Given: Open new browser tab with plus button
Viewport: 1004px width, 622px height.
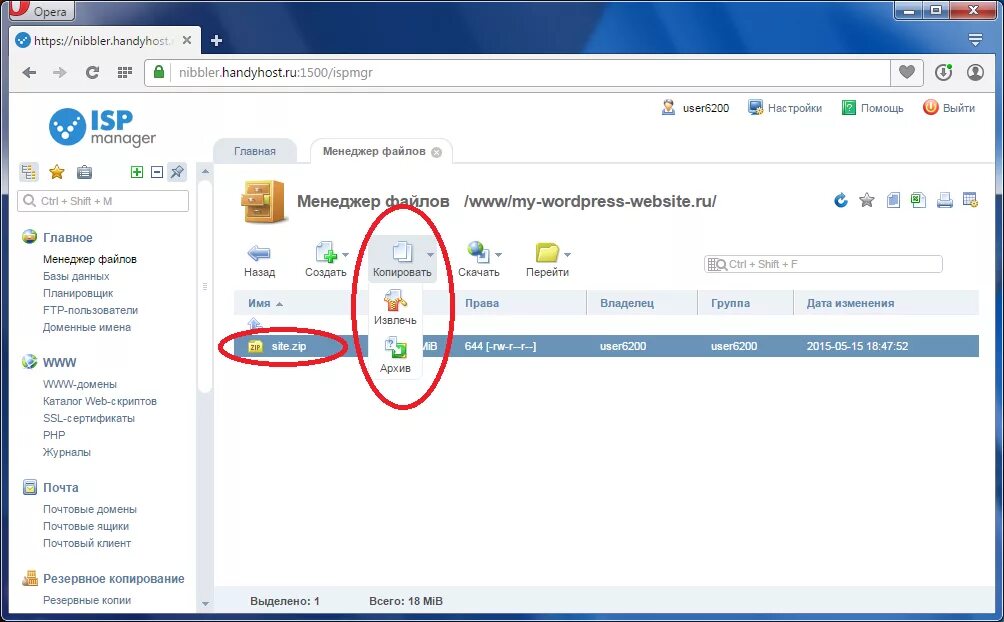Looking at the screenshot, I should point(216,40).
